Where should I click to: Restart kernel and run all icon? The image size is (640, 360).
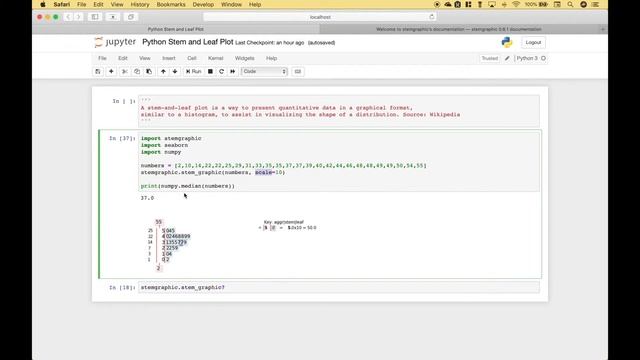pos(233,71)
